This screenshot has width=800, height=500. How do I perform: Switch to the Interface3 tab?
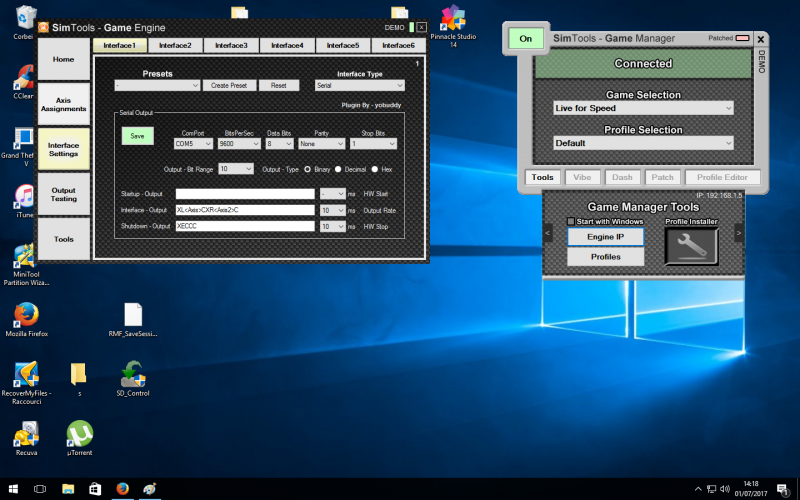(x=231, y=45)
